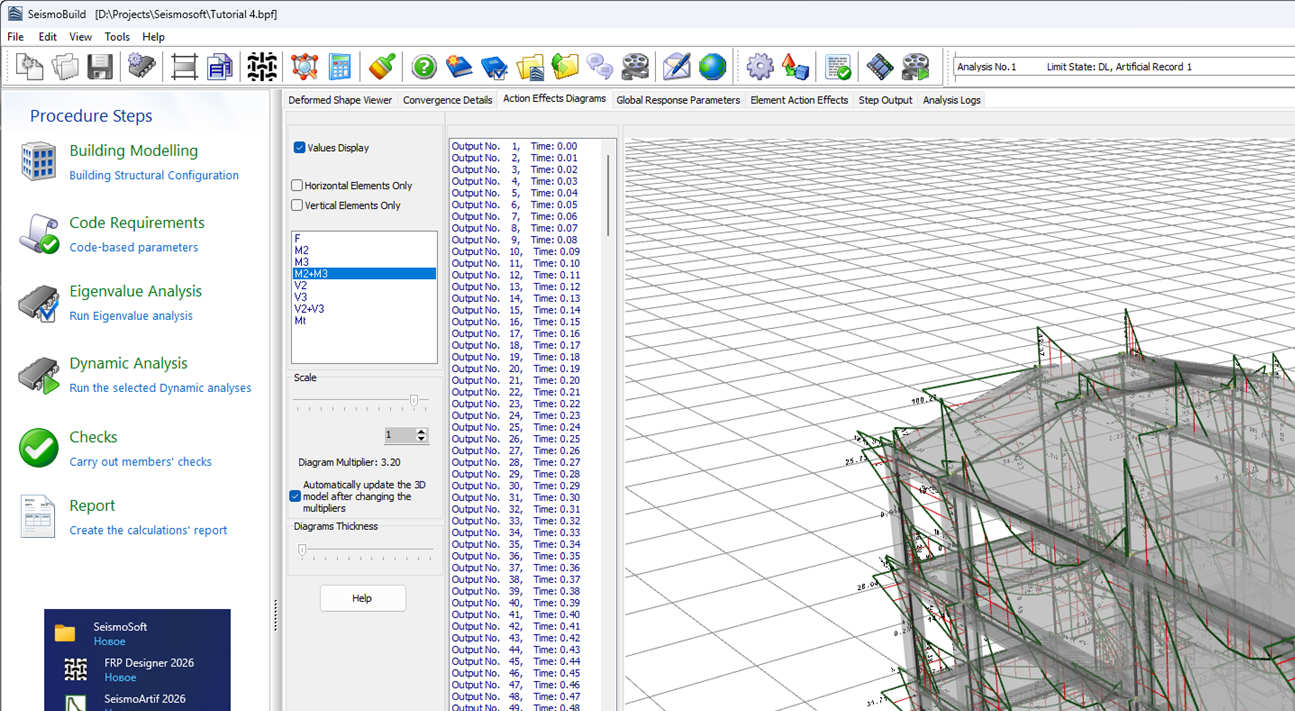Click the Scale slider handle
Screen dimensions: 1295x711
tap(414, 400)
